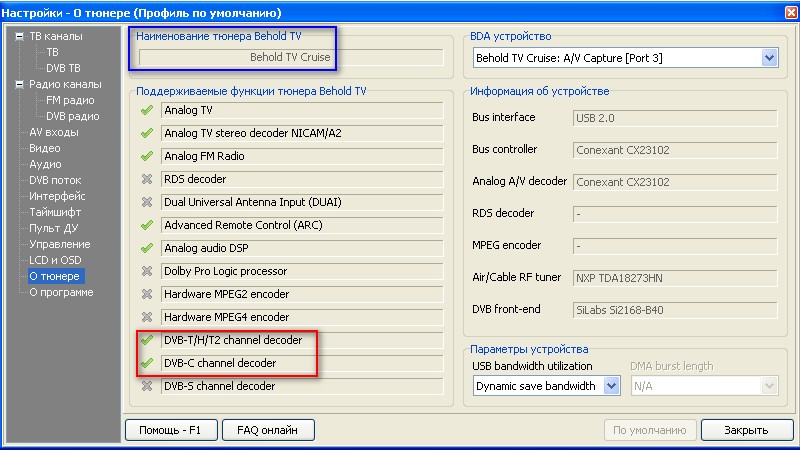
Task: Open the BDA устройство device dropdown
Action: (769, 58)
